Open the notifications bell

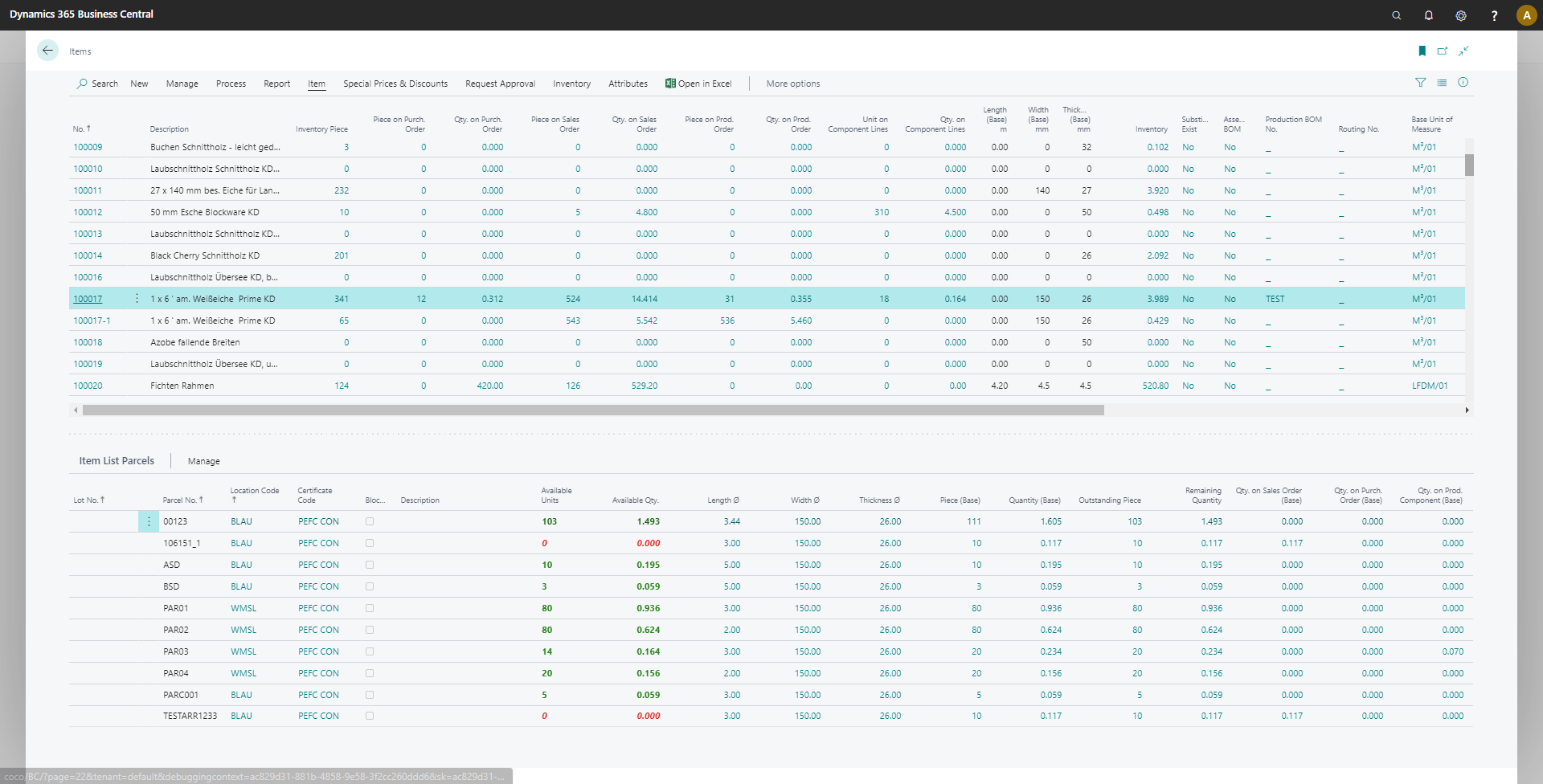[1429, 15]
